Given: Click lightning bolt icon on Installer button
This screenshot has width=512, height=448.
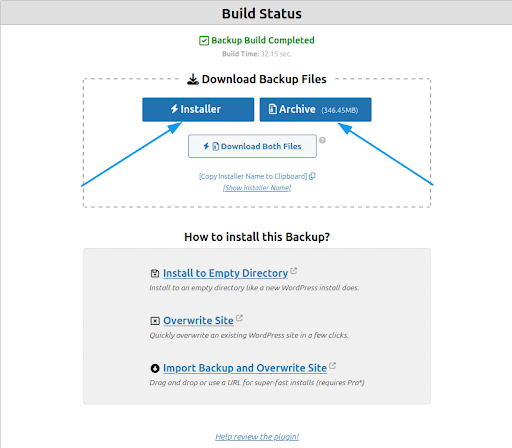Looking at the screenshot, I should point(174,109).
